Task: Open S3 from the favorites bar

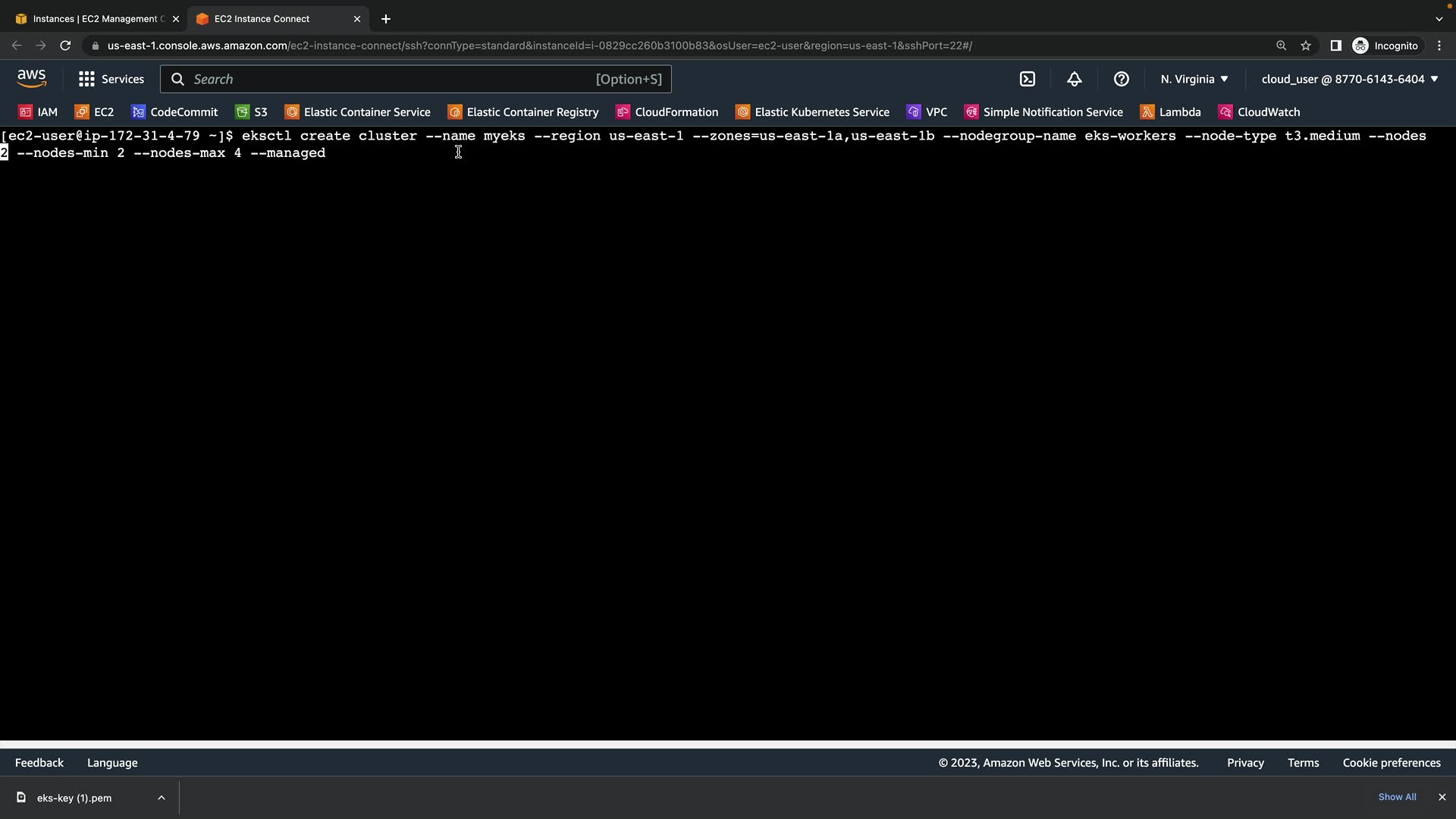Action: 252,112
